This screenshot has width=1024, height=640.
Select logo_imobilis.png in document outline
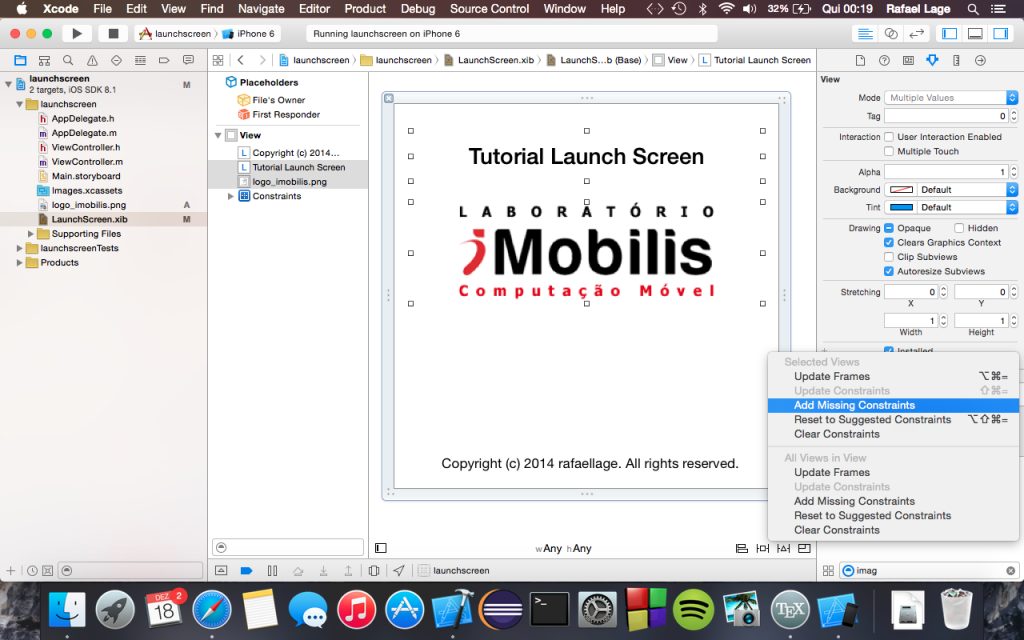point(289,182)
